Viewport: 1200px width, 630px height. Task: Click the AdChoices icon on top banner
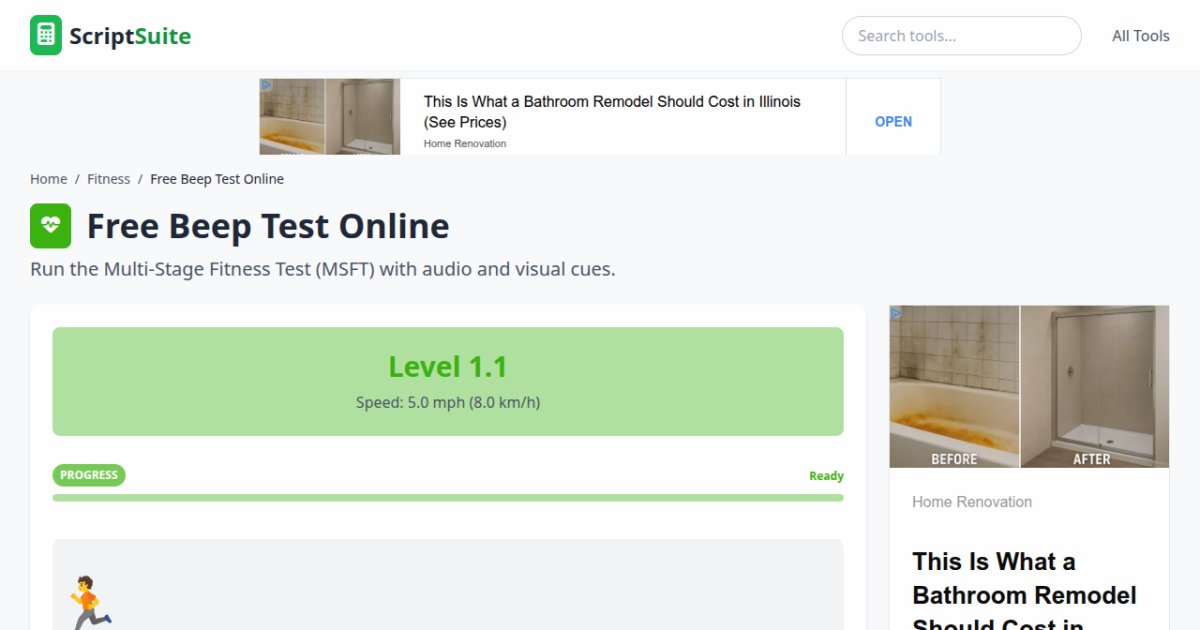[x=266, y=86]
